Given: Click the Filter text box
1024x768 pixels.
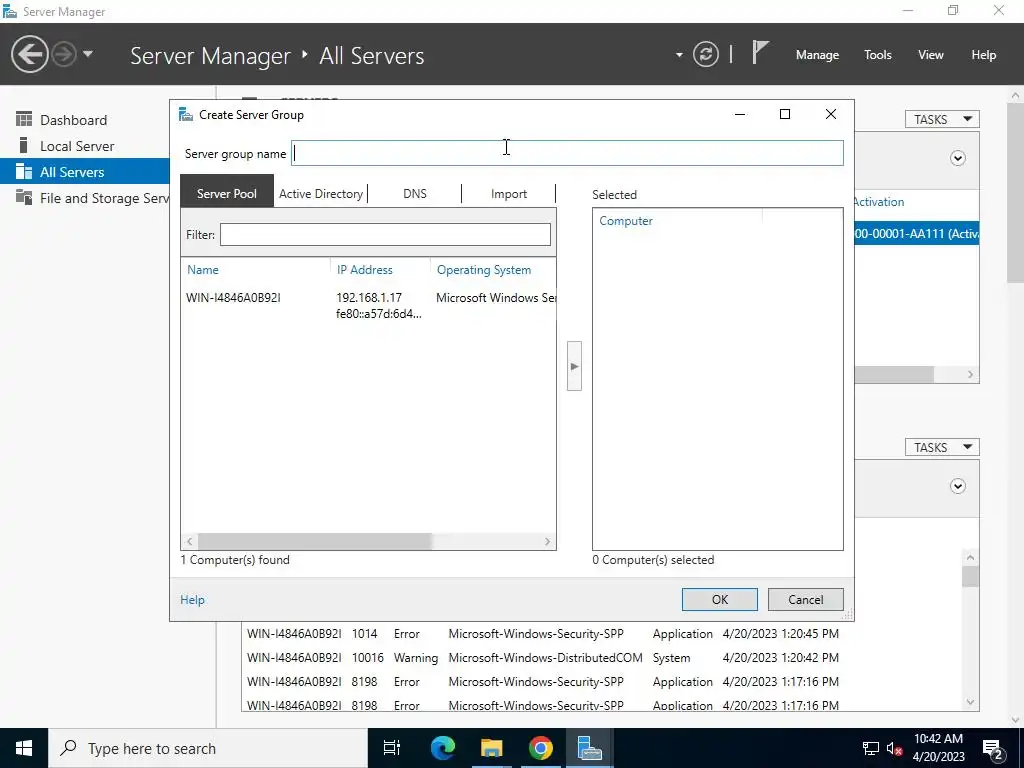Looking at the screenshot, I should pyautogui.click(x=385, y=234).
